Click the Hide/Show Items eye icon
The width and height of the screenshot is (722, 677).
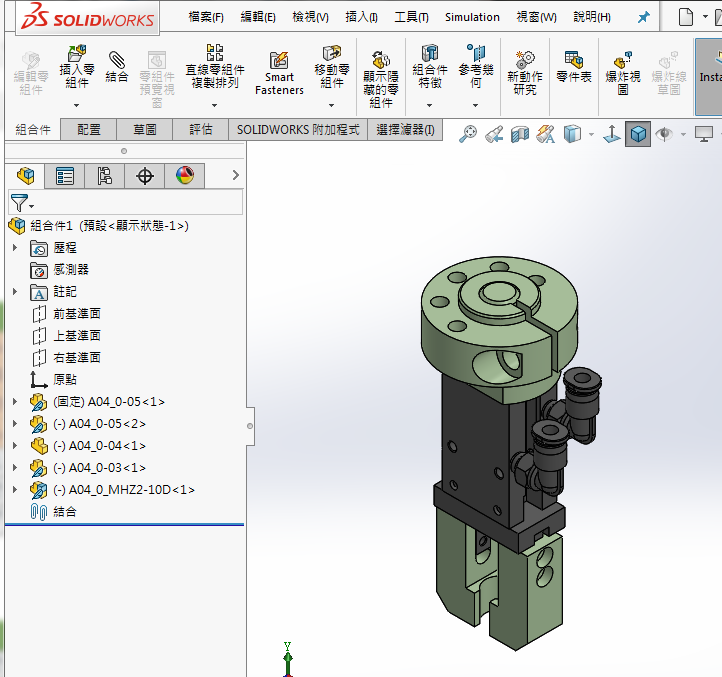(x=664, y=134)
